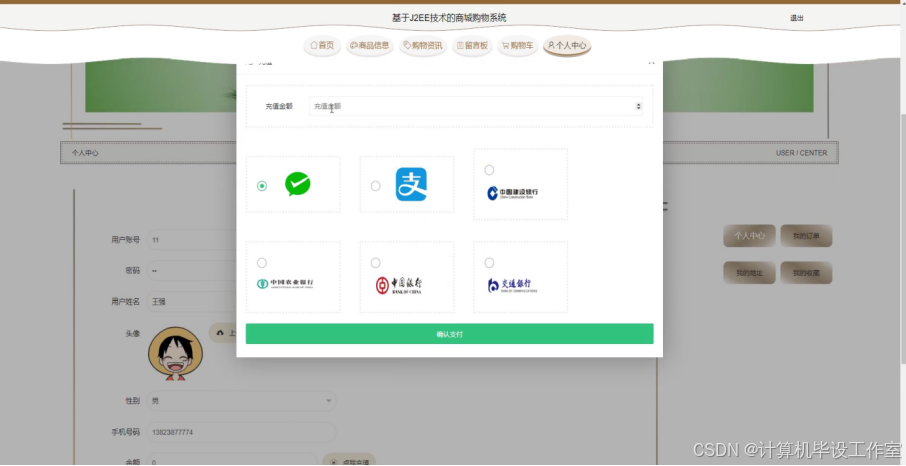Click the USER / CENTER breadcrumb text
Image resolution: width=906 pixels, height=466 pixels.
[801, 153]
